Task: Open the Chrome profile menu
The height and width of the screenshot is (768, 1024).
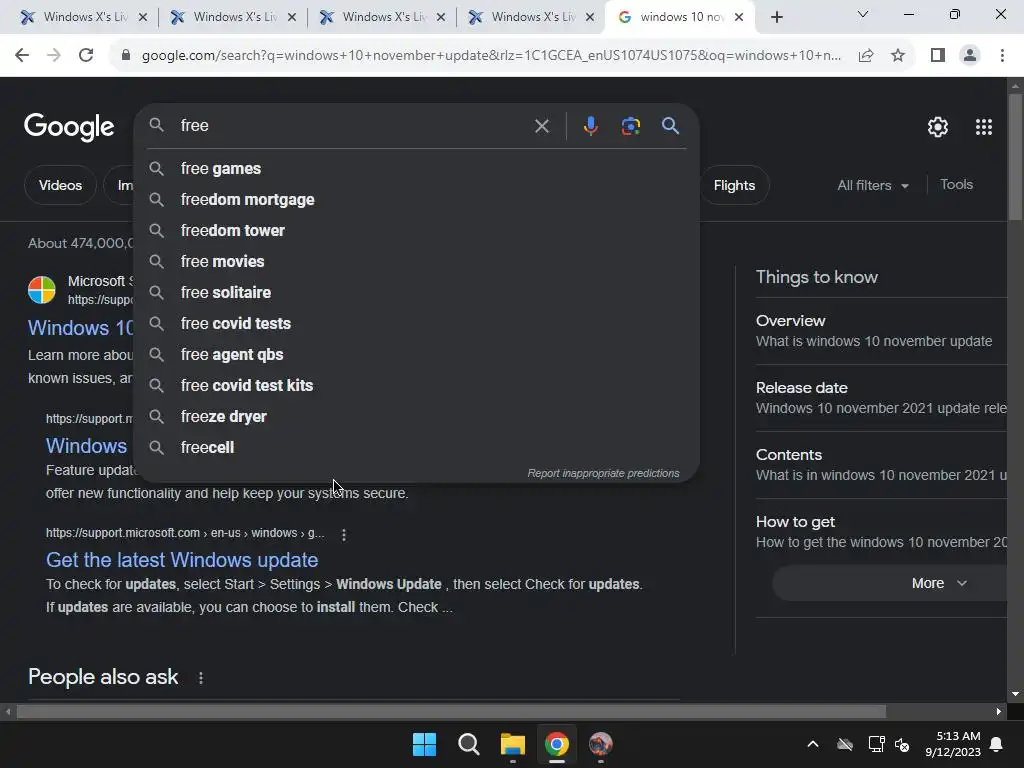Action: tap(970, 56)
